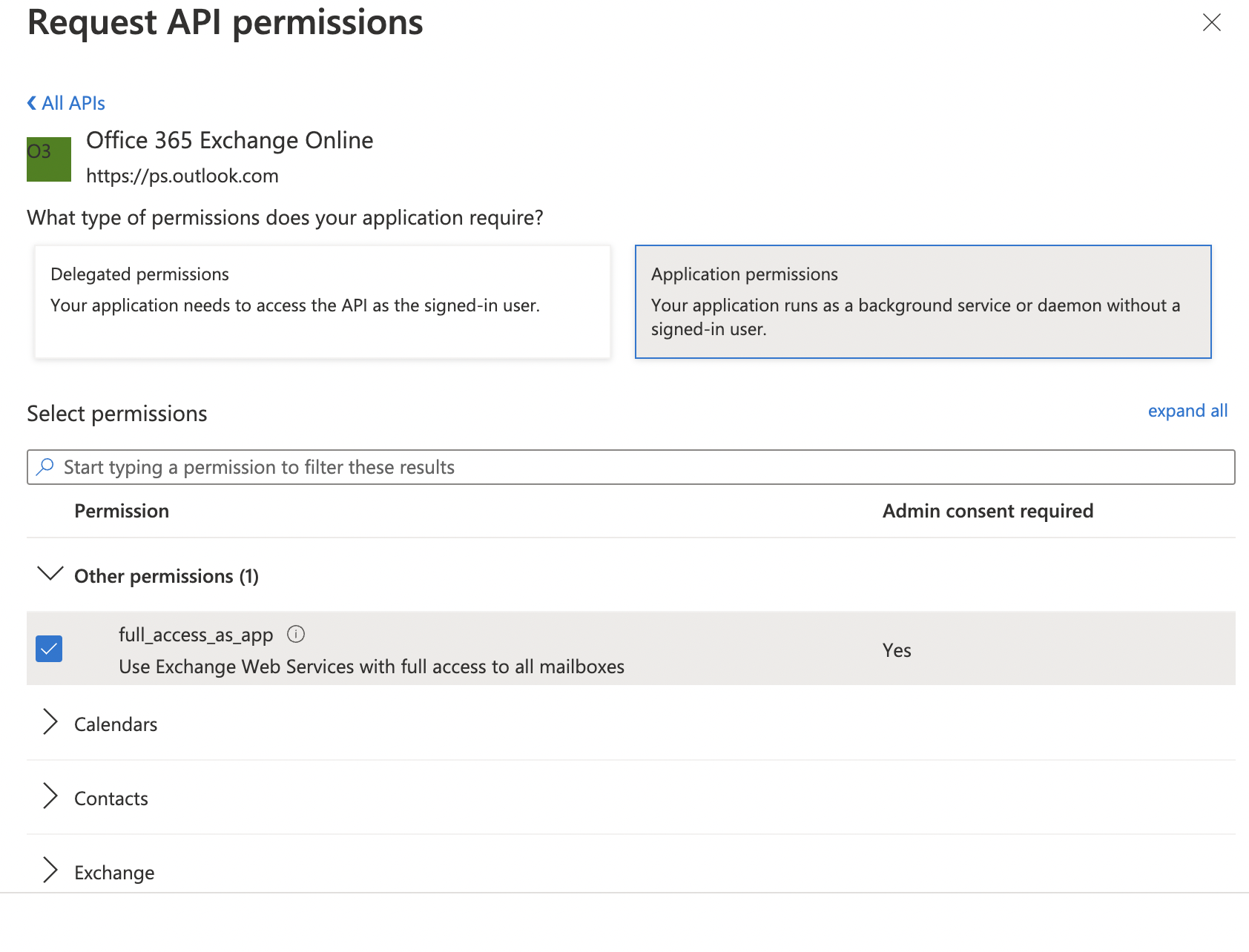Screen dimensions: 1249x952
Task: Open info tooltip for full_access_as_app
Action: 296,634
